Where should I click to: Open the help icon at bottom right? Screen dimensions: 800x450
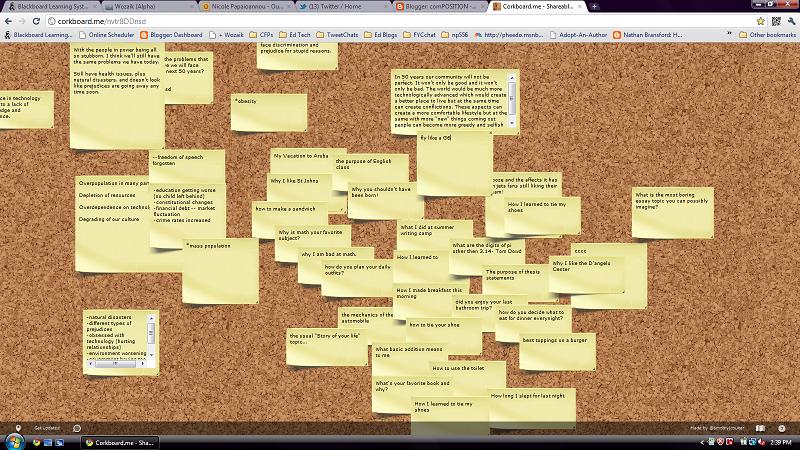pos(782,428)
